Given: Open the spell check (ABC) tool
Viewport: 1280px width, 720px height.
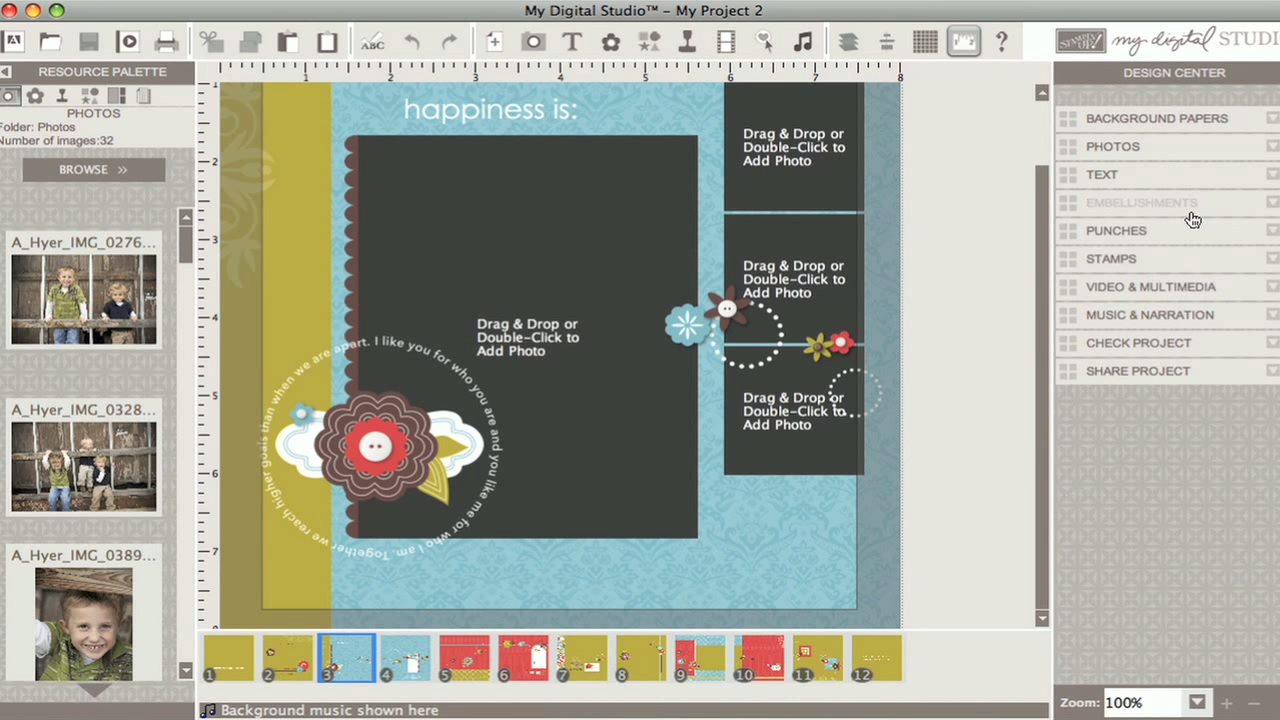Looking at the screenshot, I should click(371, 41).
